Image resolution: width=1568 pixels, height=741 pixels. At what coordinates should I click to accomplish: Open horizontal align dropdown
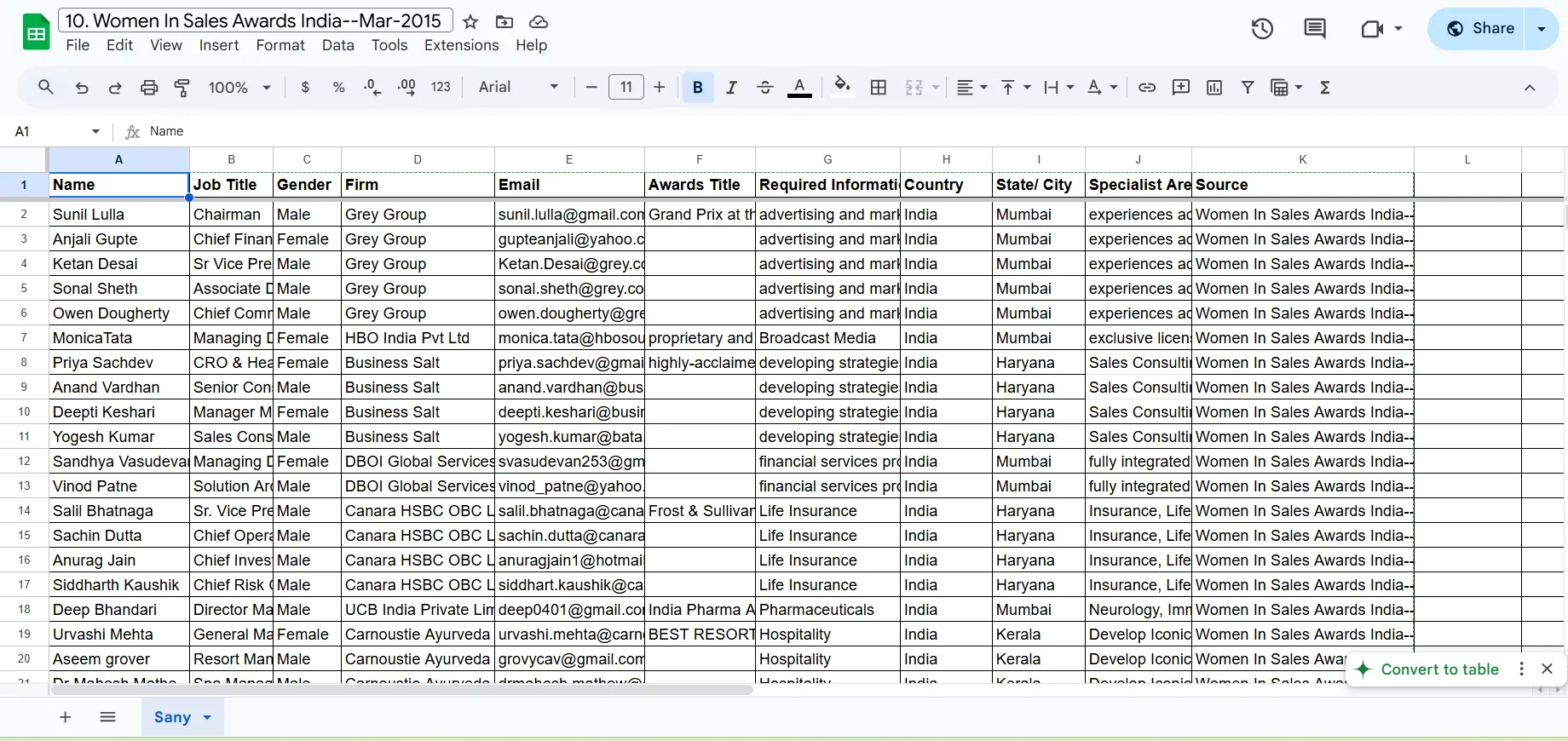(971, 87)
